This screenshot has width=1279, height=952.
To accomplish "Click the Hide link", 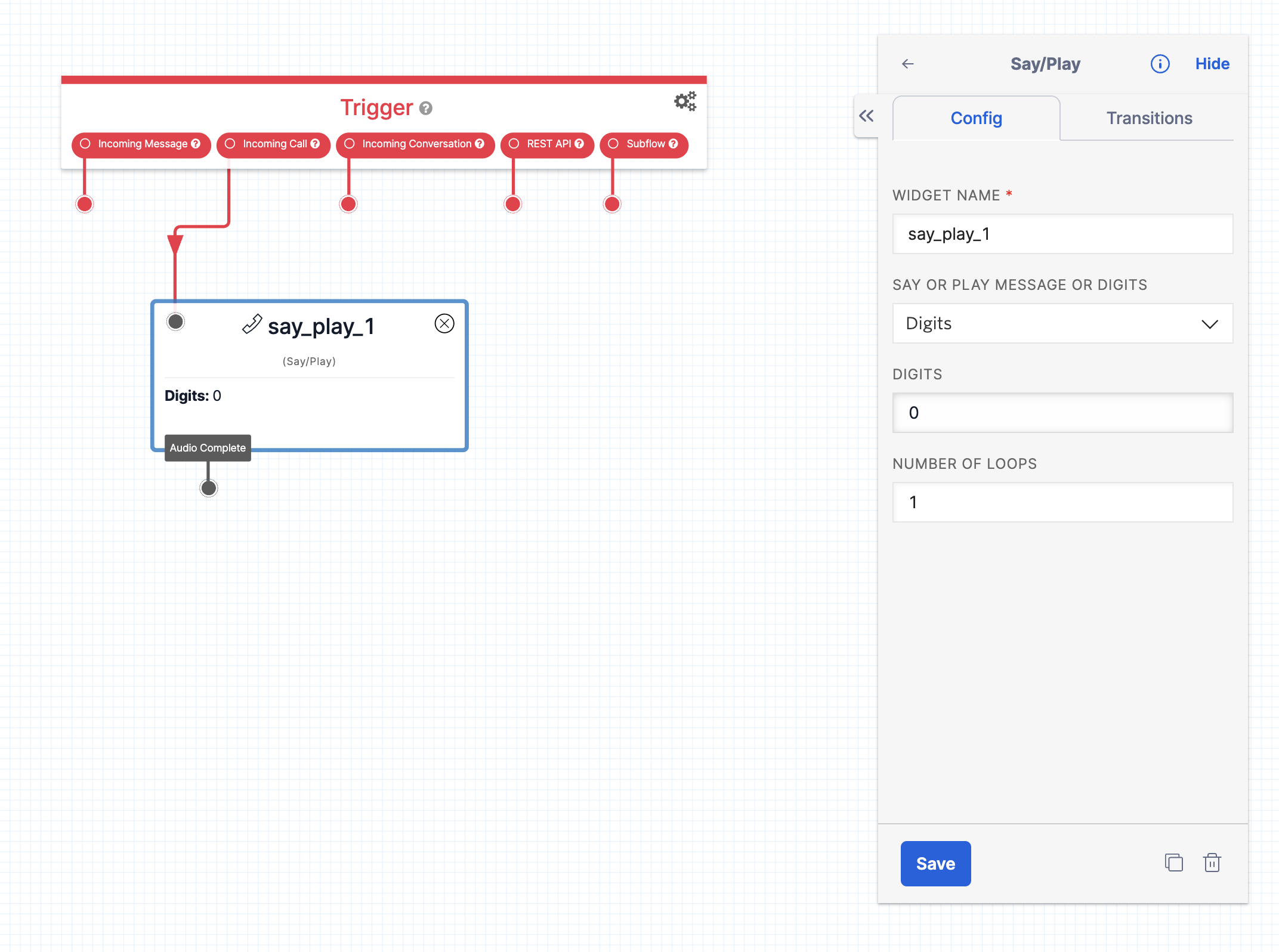I will pyautogui.click(x=1212, y=64).
